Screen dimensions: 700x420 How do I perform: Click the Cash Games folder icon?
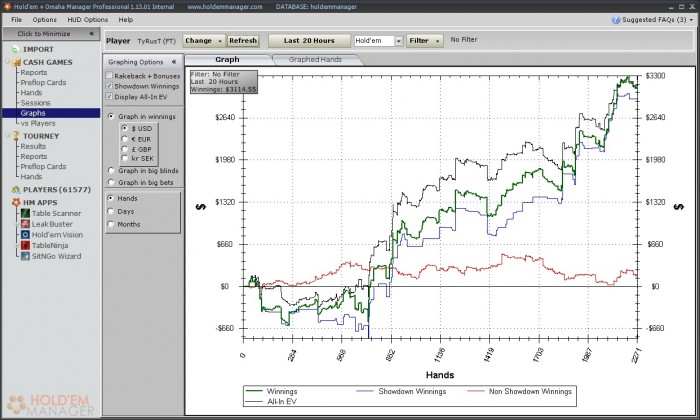17,62
